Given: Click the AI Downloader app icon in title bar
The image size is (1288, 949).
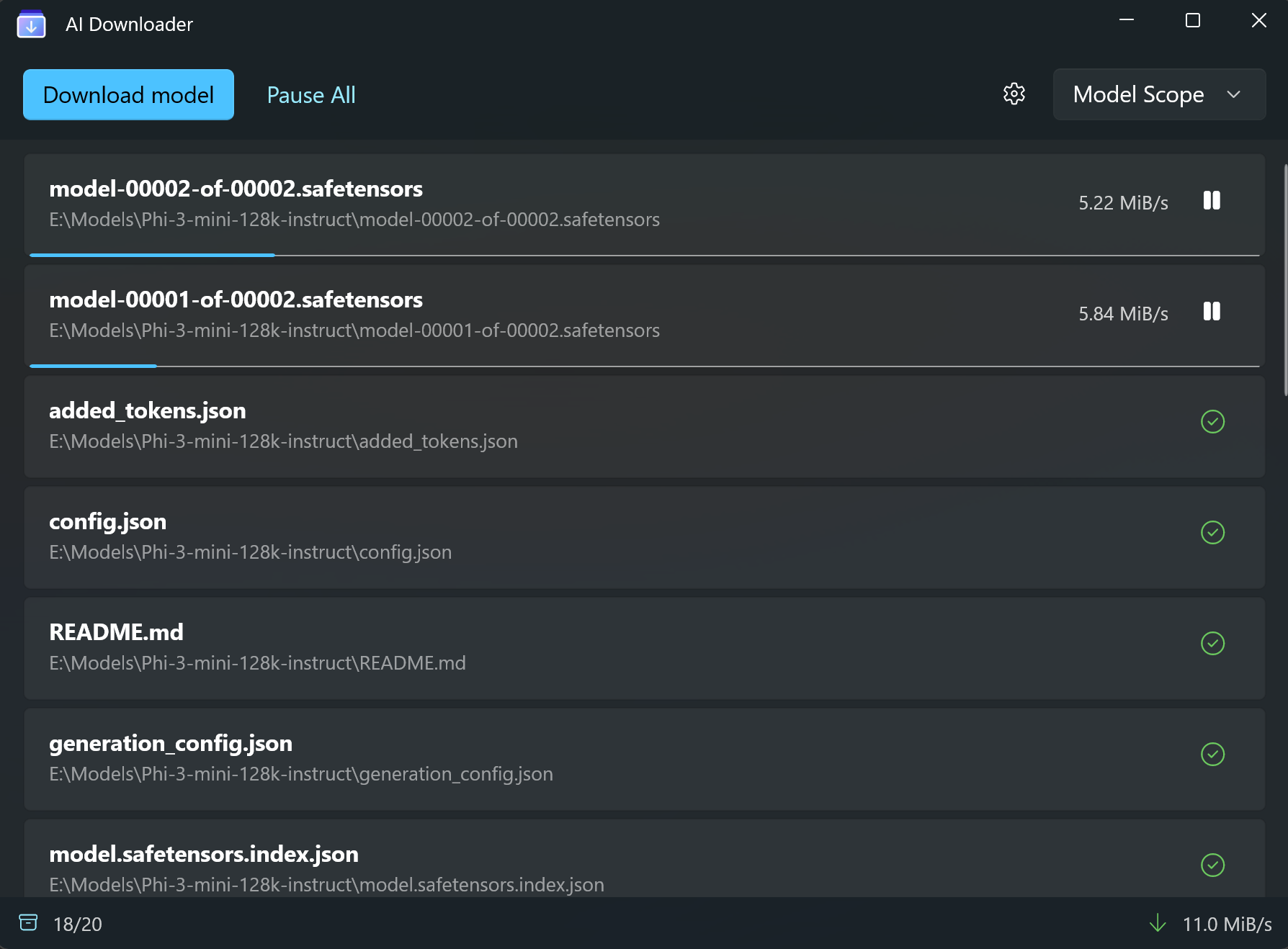Looking at the screenshot, I should [x=31, y=24].
